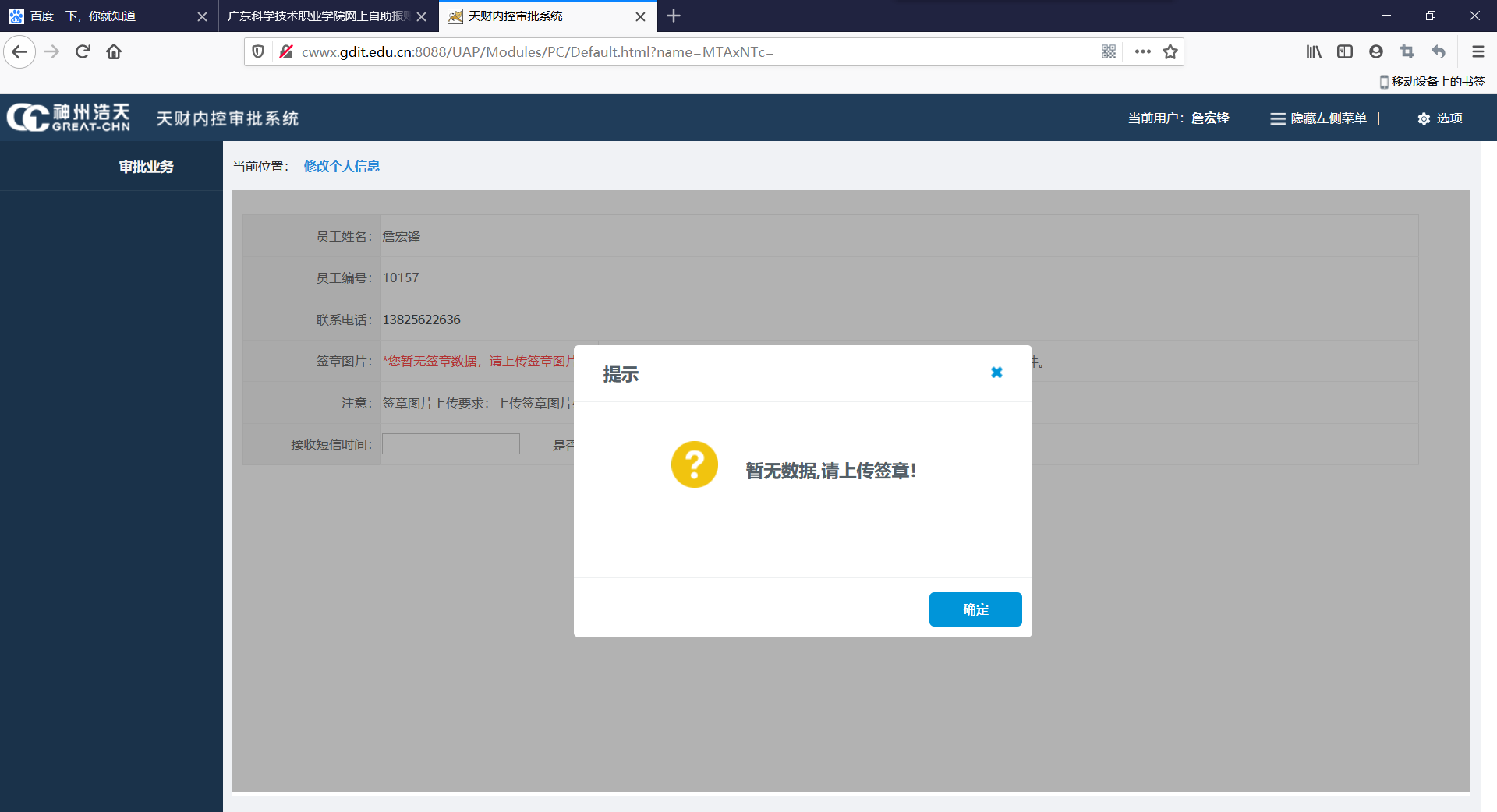
Task: Click the screenshot crop tool icon
Action: tap(1407, 52)
